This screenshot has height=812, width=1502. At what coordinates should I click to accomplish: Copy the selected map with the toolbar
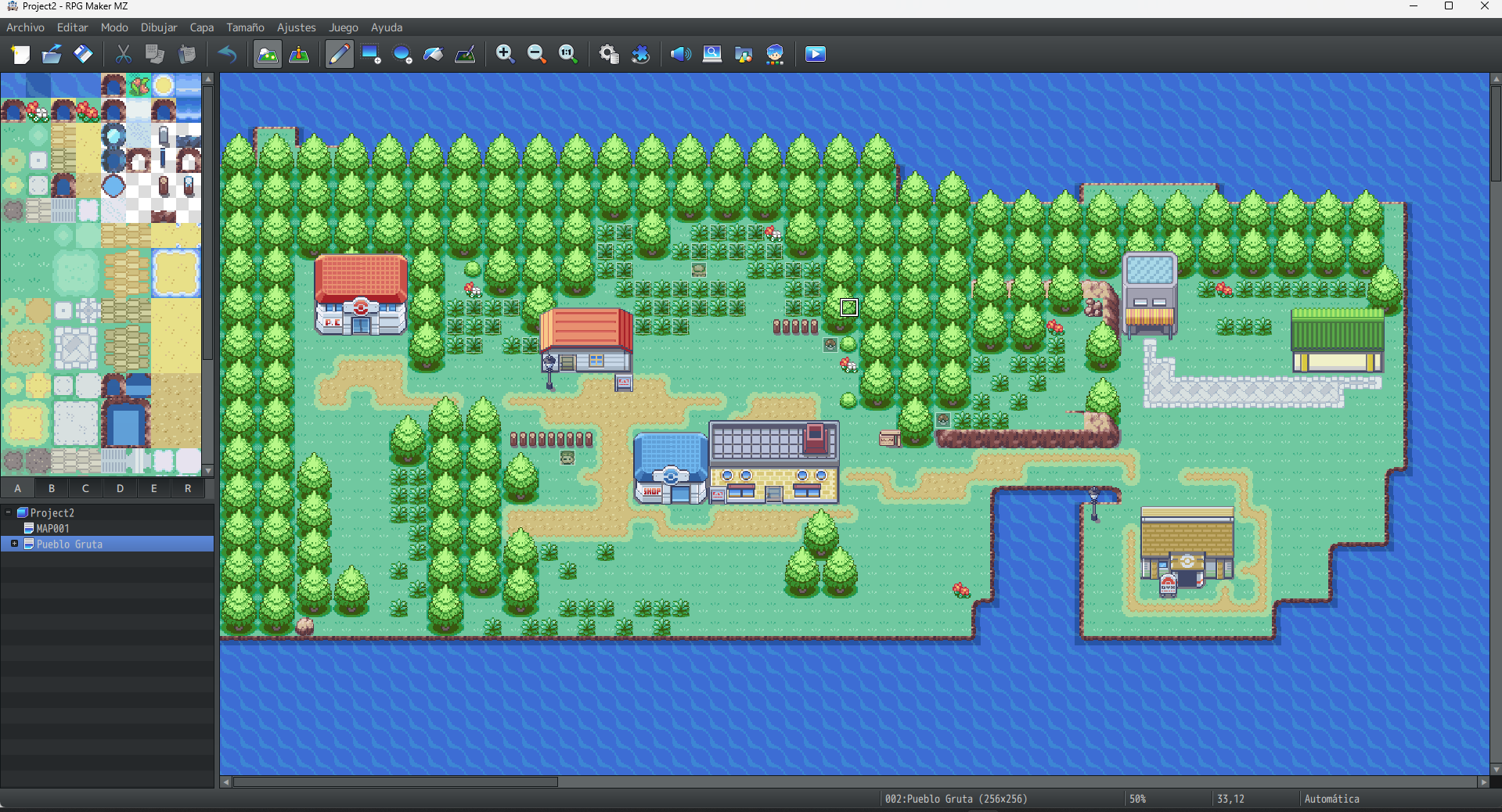point(155,54)
